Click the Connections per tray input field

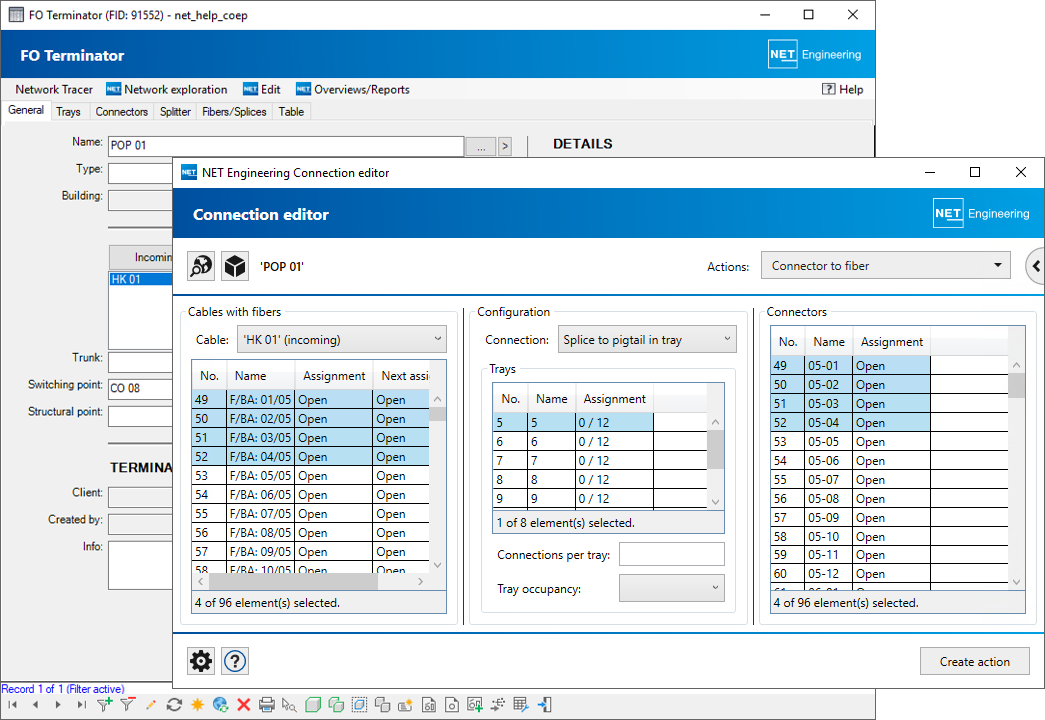pyautogui.click(x=671, y=554)
